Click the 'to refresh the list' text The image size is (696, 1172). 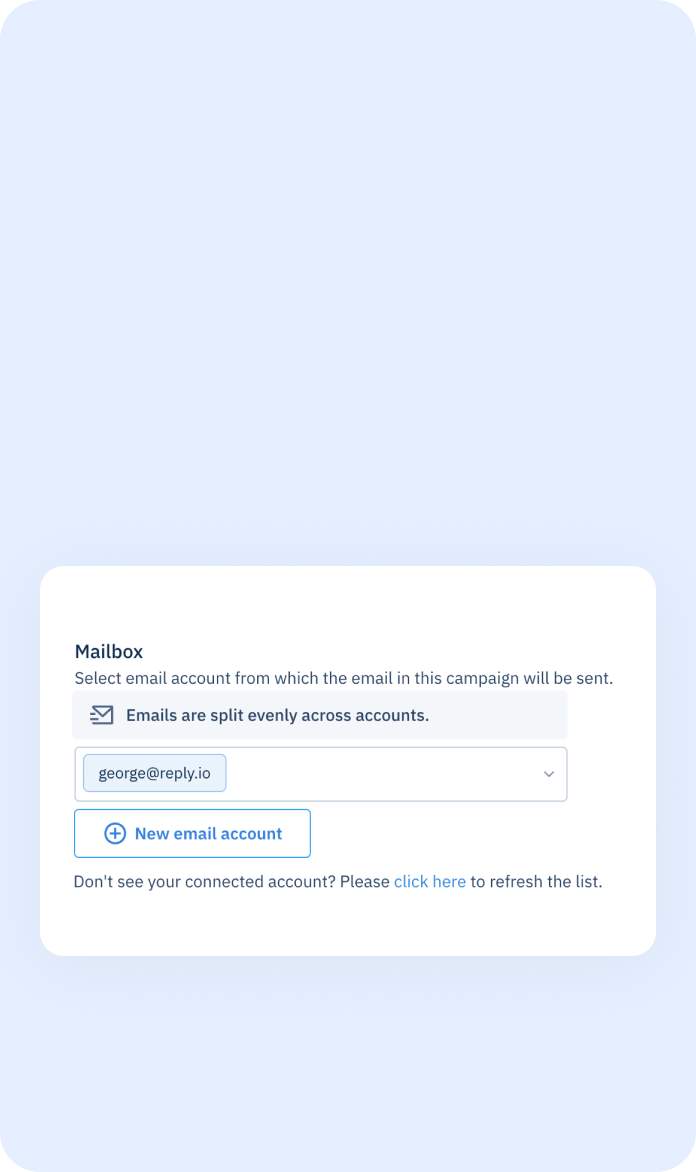tap(536, 881)
